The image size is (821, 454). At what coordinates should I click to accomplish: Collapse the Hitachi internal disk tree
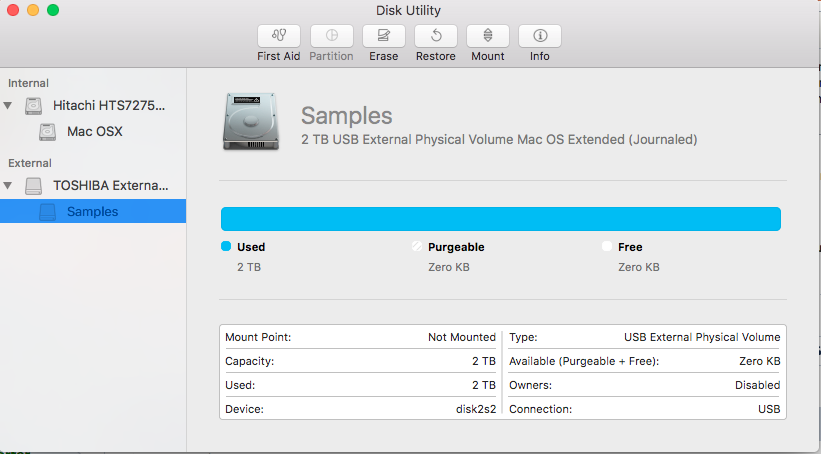(8, 105)
